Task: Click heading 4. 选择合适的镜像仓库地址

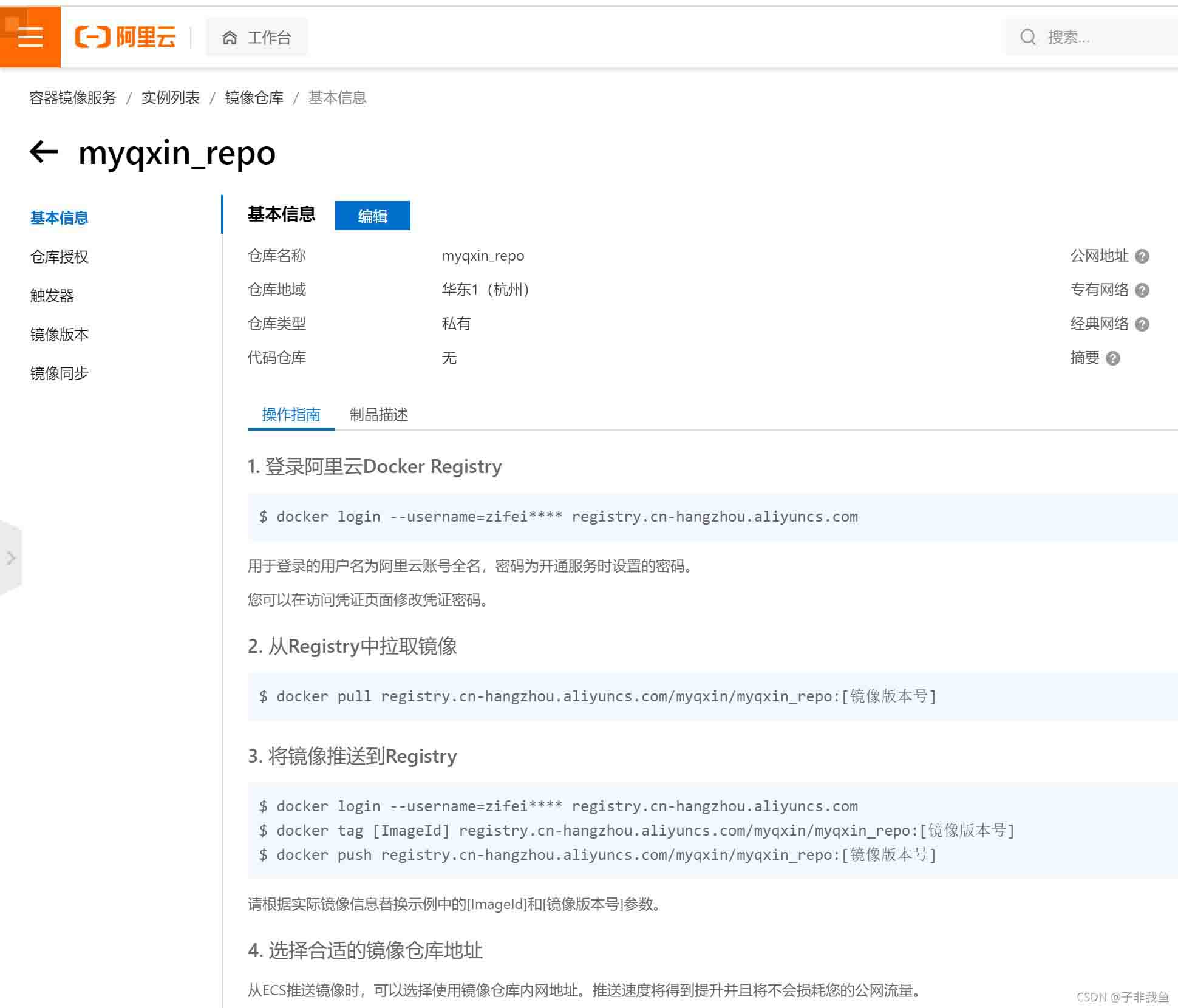Action: point(365,950)
